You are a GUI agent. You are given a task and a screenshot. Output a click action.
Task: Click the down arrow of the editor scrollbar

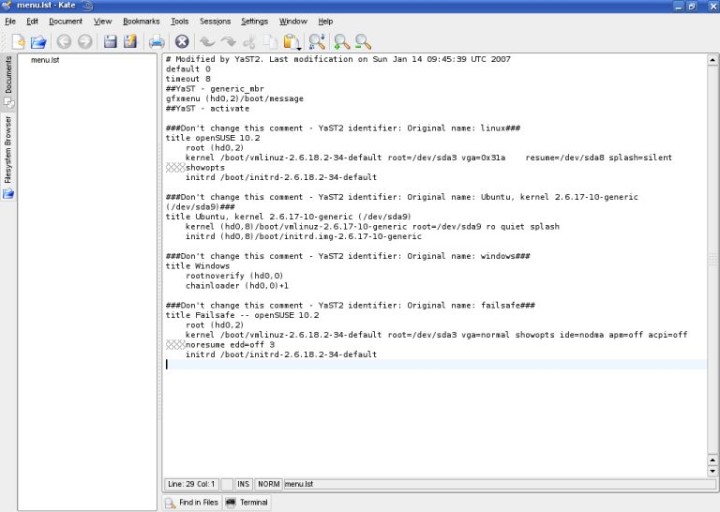(712, 471)
